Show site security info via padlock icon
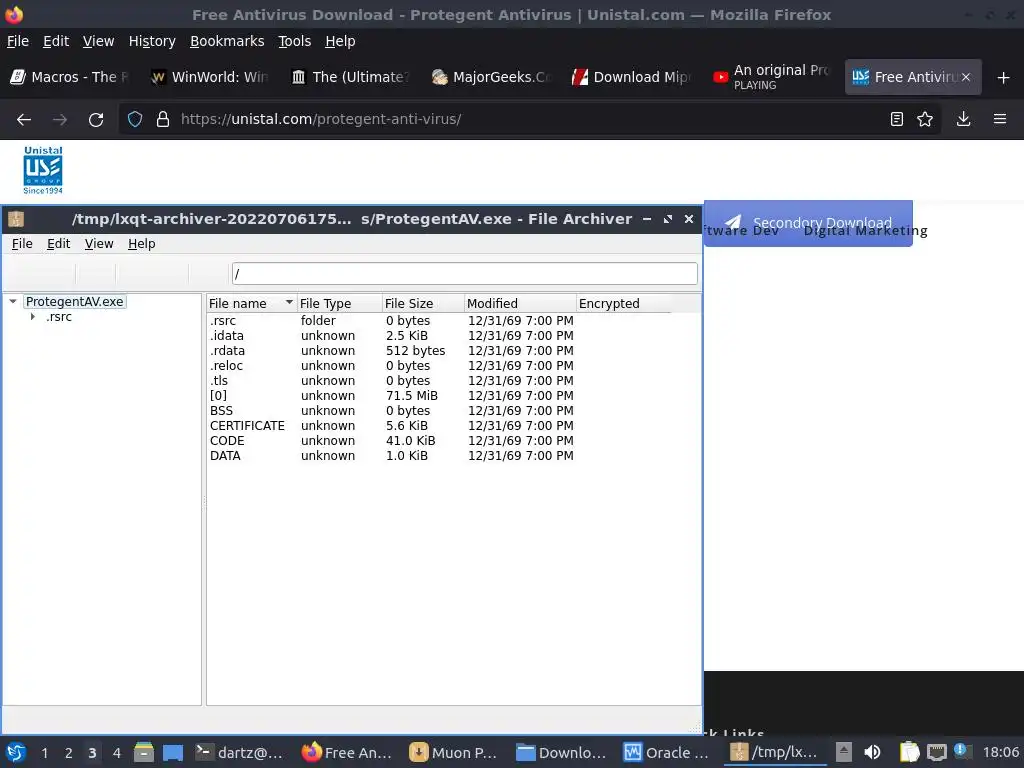 [x=163, y=120]
